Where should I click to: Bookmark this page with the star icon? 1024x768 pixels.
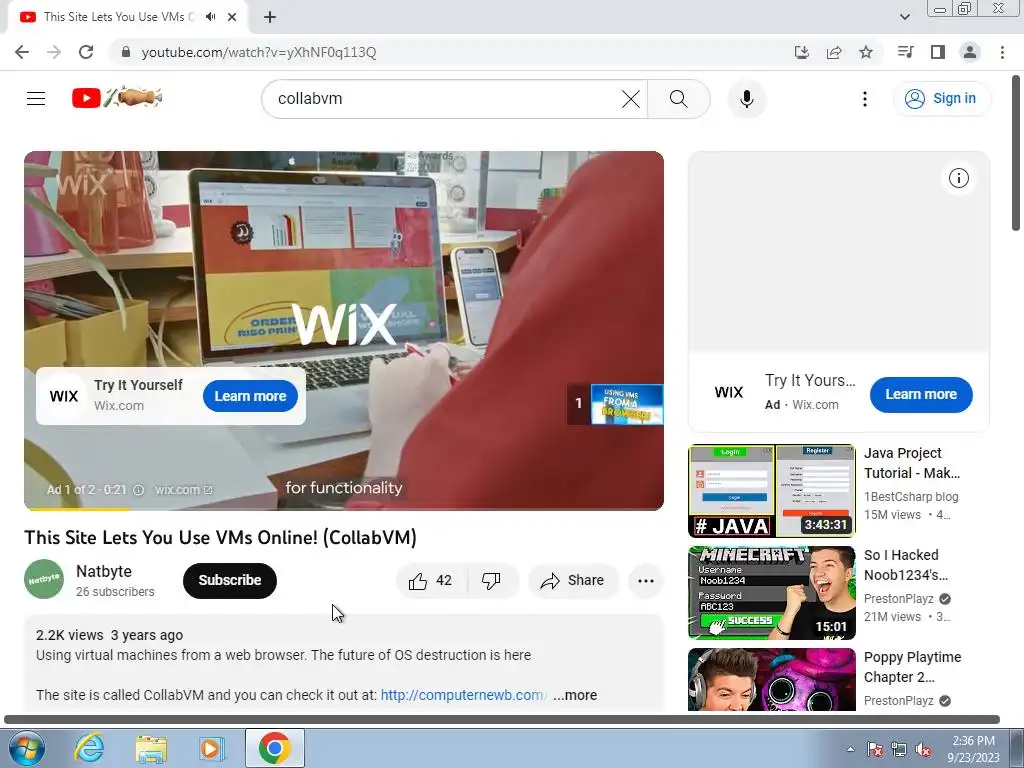[866, 52]
